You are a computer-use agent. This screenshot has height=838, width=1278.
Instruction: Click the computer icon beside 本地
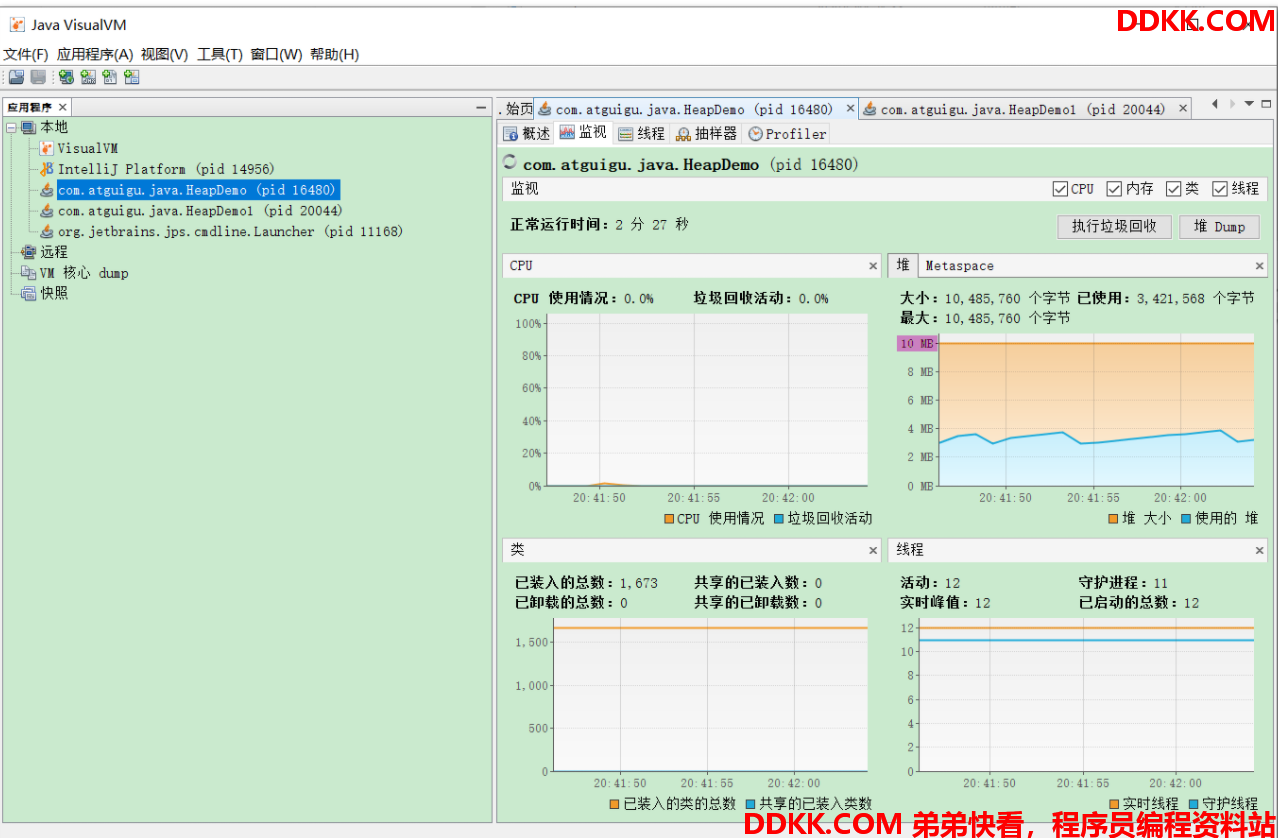click(29, 127)
